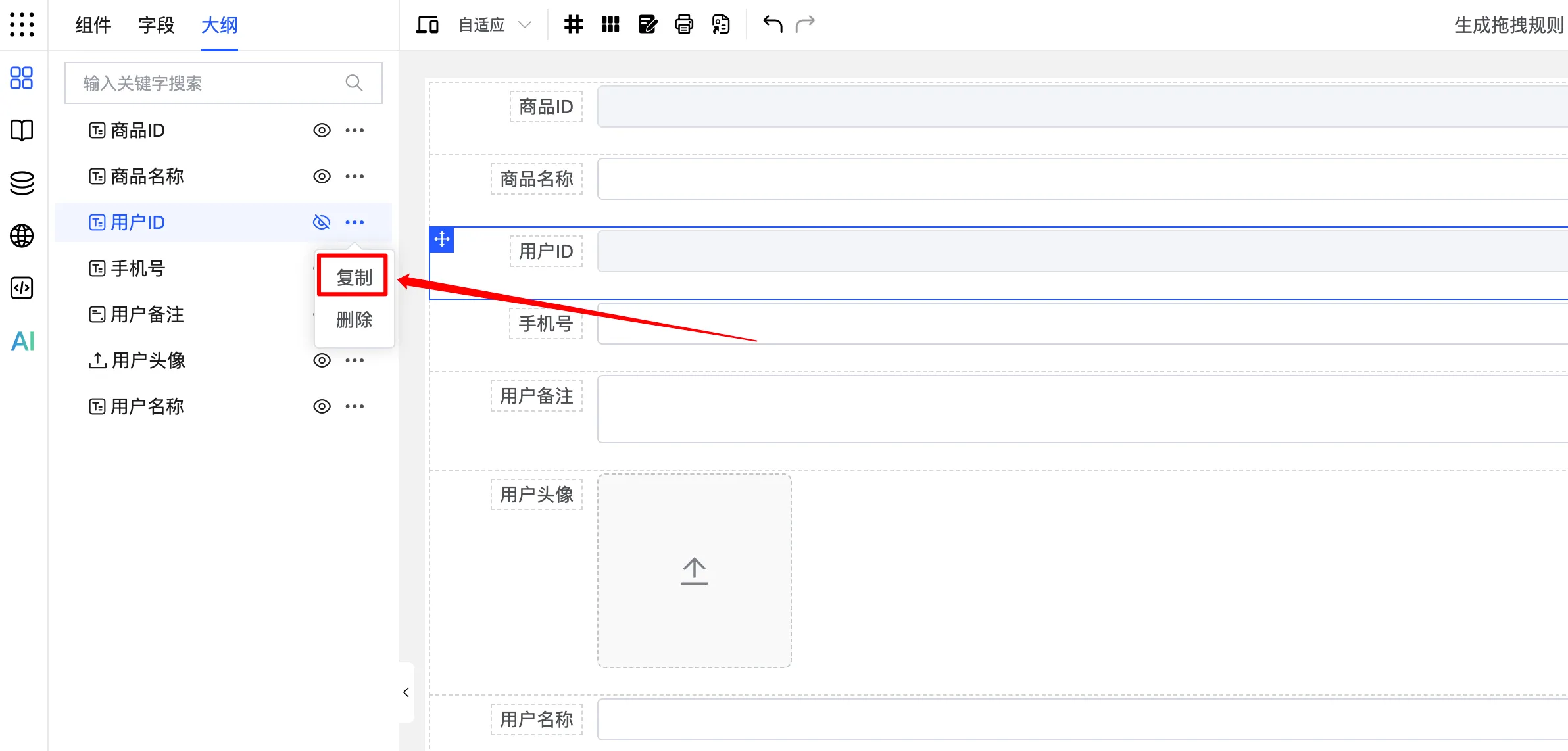The width and height of the screenshot is (1568, 751).
Task: Open the 自适应 dropdown
Action: coord(492,24)
